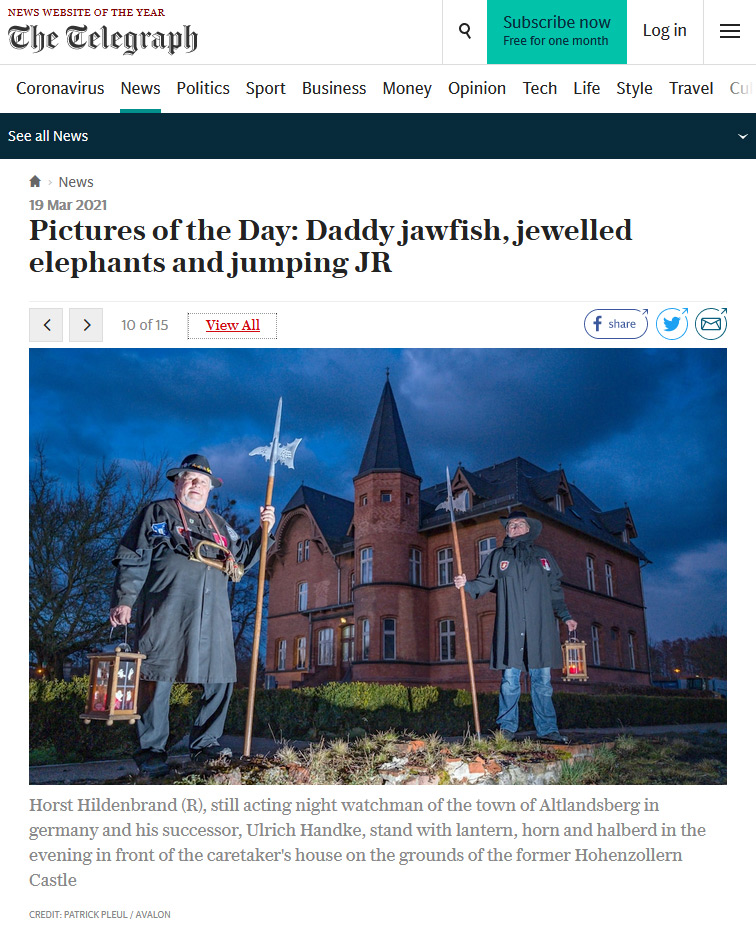Advance to the next gallery picture

(x=86, y=325)
